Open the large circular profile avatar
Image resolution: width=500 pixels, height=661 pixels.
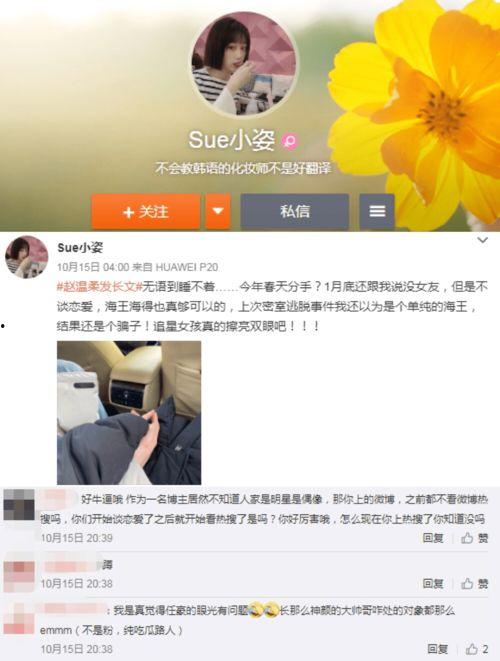(244, 63)
